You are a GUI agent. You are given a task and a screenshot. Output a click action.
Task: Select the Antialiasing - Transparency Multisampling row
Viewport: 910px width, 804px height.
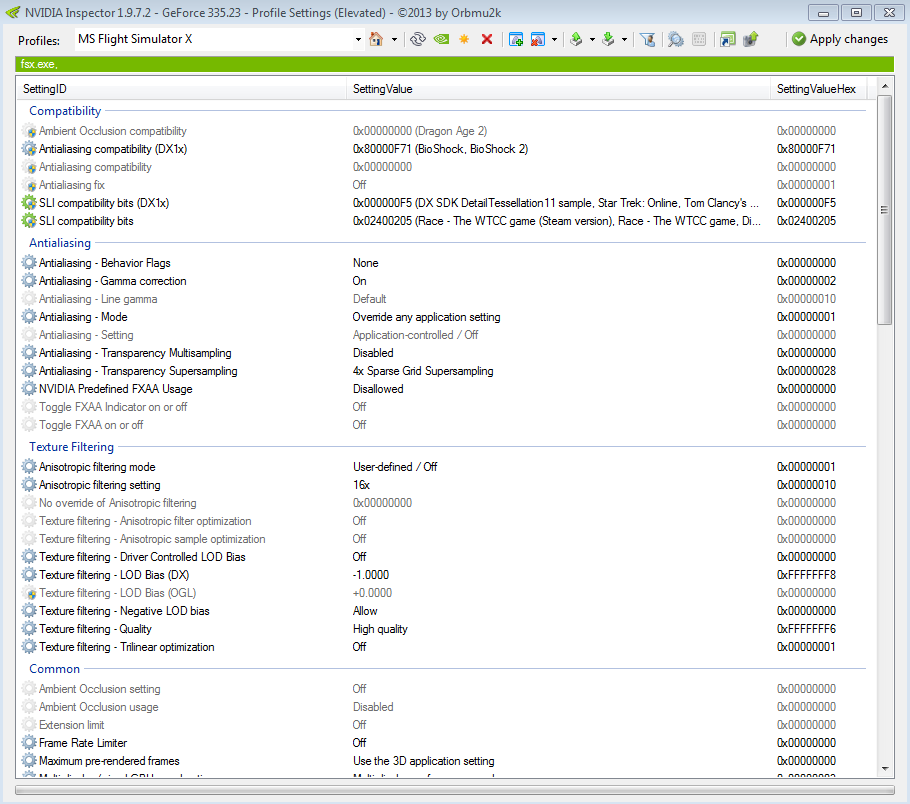(444, 352)
